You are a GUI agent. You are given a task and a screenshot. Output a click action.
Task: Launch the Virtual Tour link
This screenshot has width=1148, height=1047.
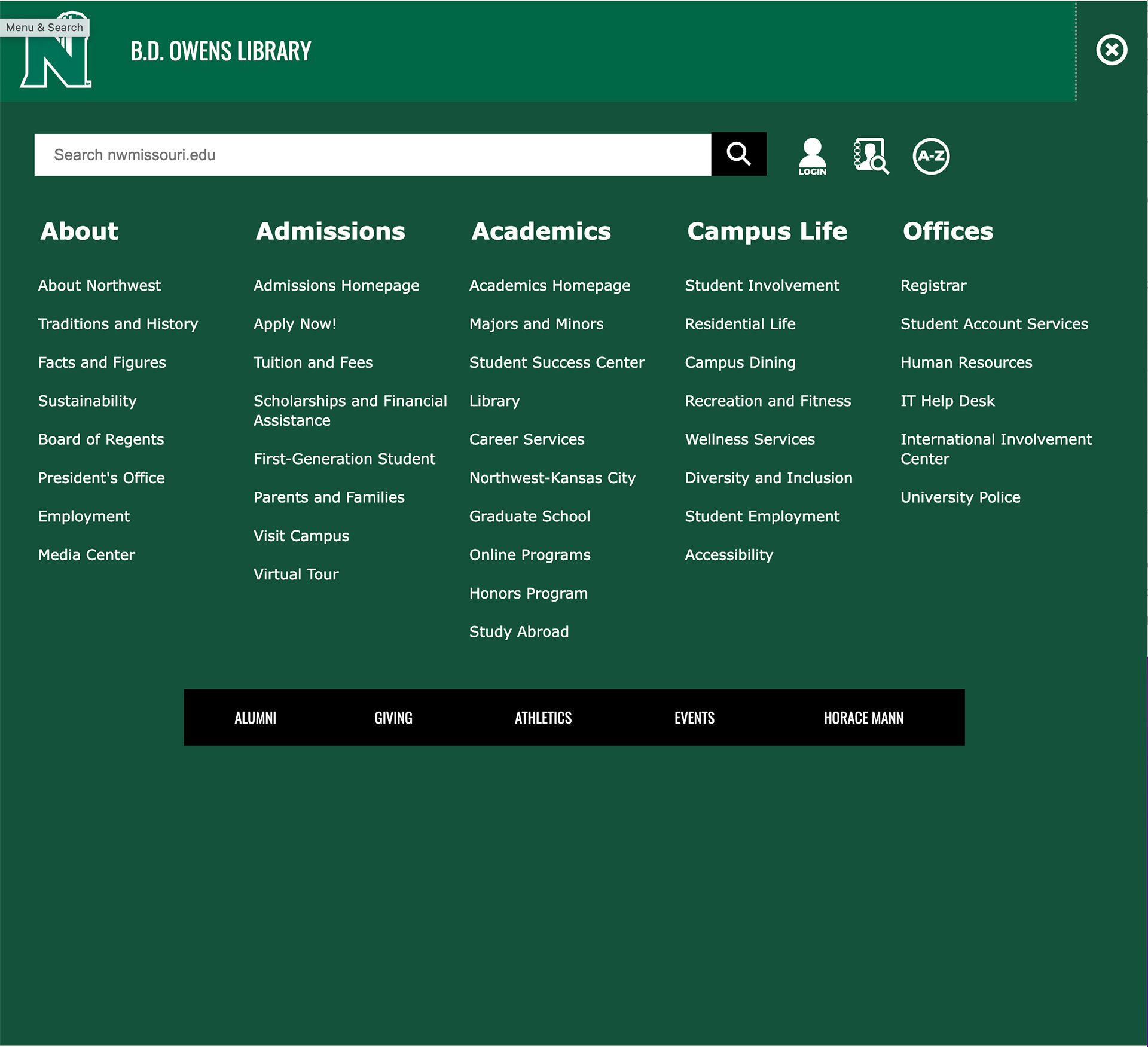(x=296, y=574)
